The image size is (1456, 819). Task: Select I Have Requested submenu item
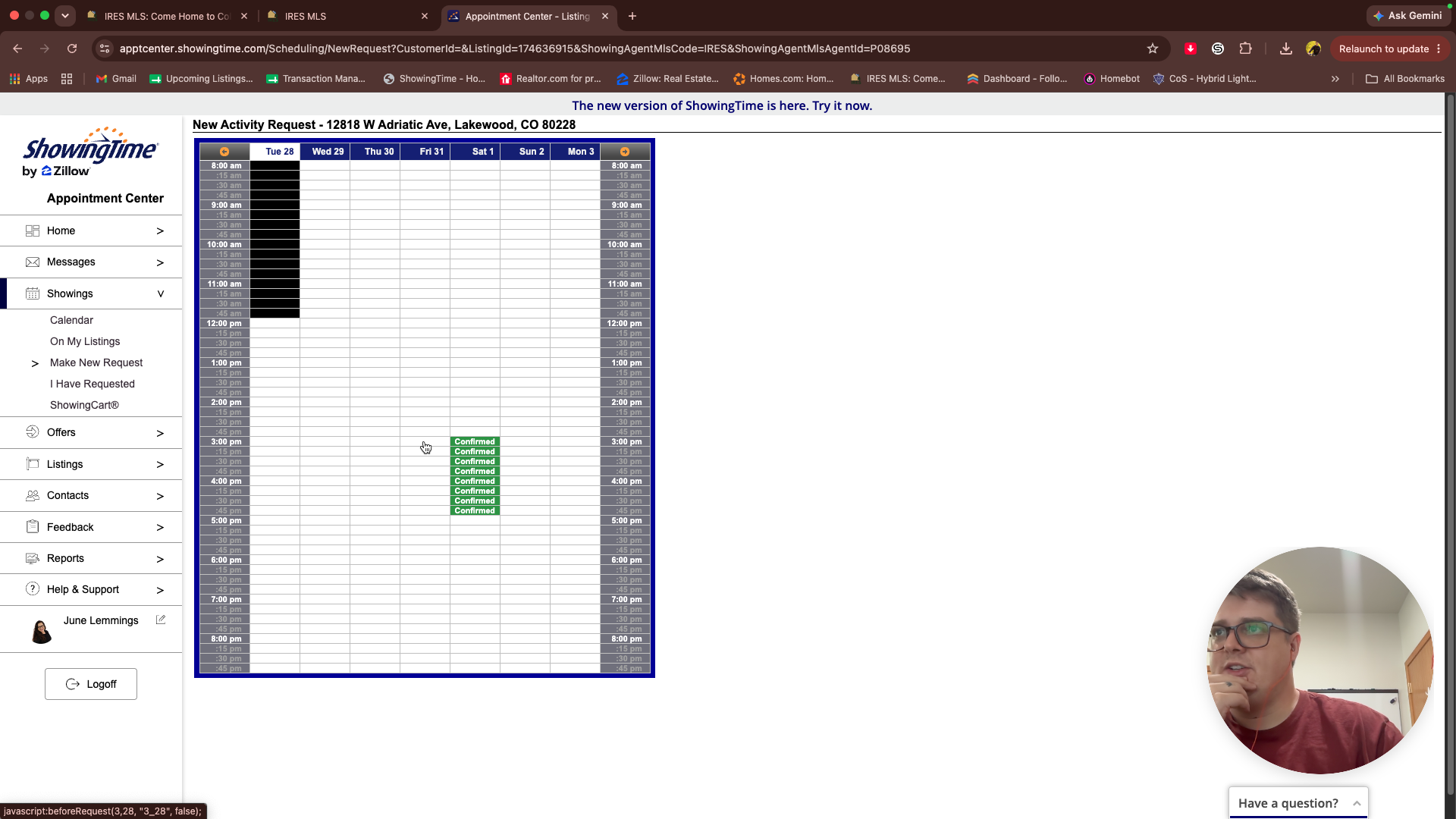(93, 384)
